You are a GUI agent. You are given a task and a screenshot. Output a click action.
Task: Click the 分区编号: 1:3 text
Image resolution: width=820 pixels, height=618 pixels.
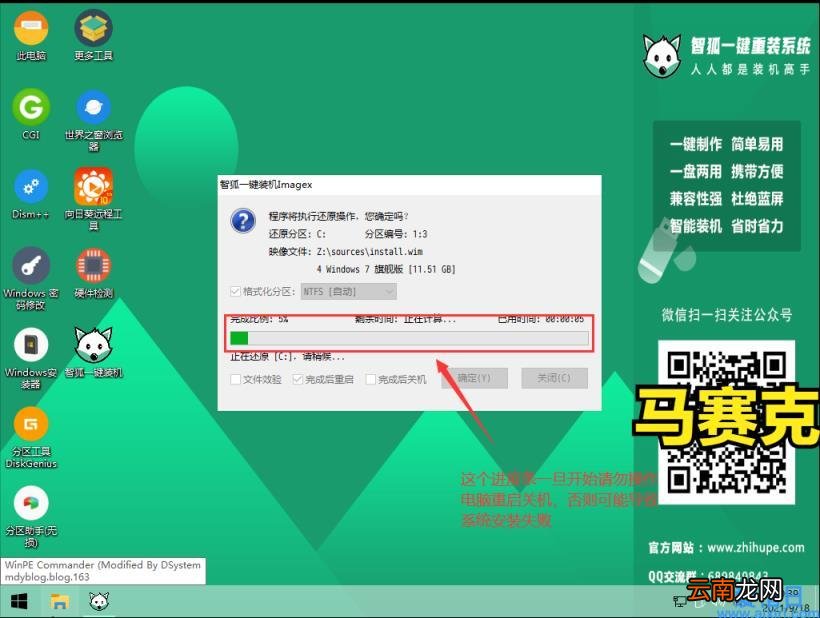[x=396, y=234]
